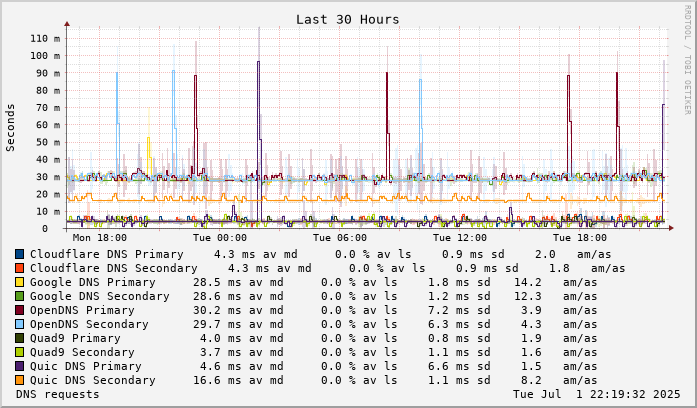The height and width of the screenshot is (408, 697).
Task: Click the '30.2 ms' OpenDNS Primary median value
Action: coord(217,310)
